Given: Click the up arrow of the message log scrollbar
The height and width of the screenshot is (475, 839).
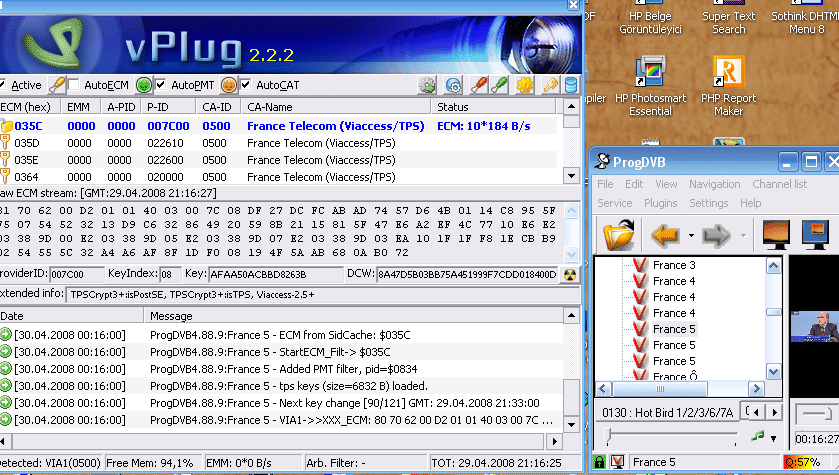Looking at the screenshot, I should [571, 316].
